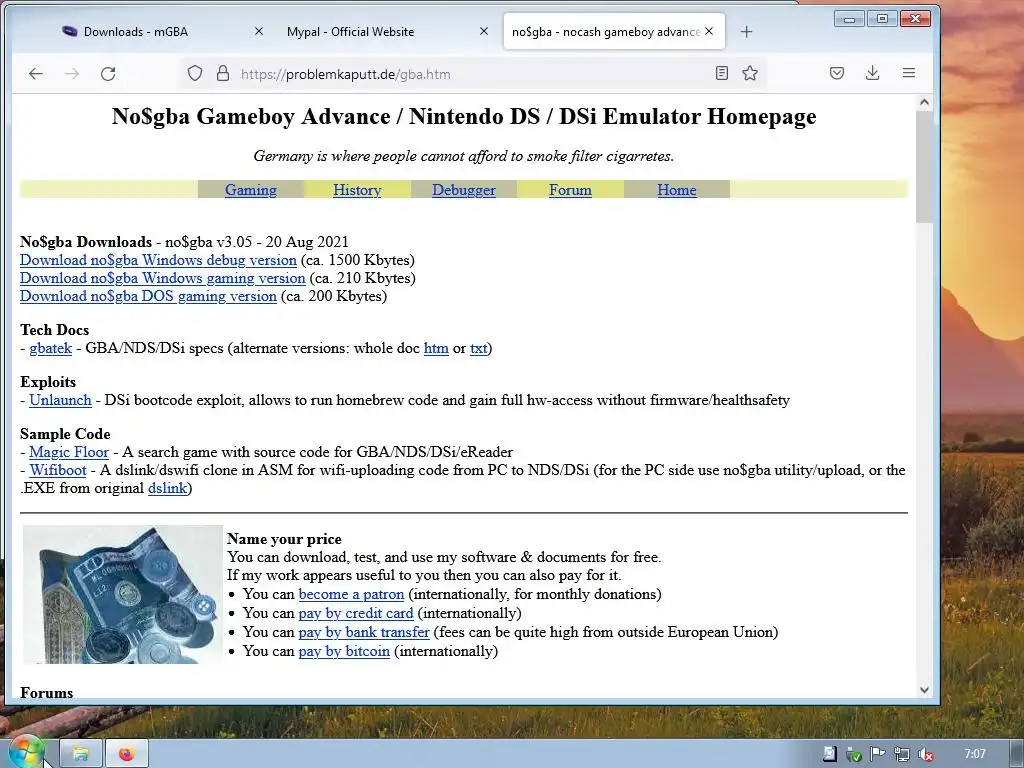Screen dimensions: 1024x768
Task: Bookmark this page with the star
Action: coord(750,73)
